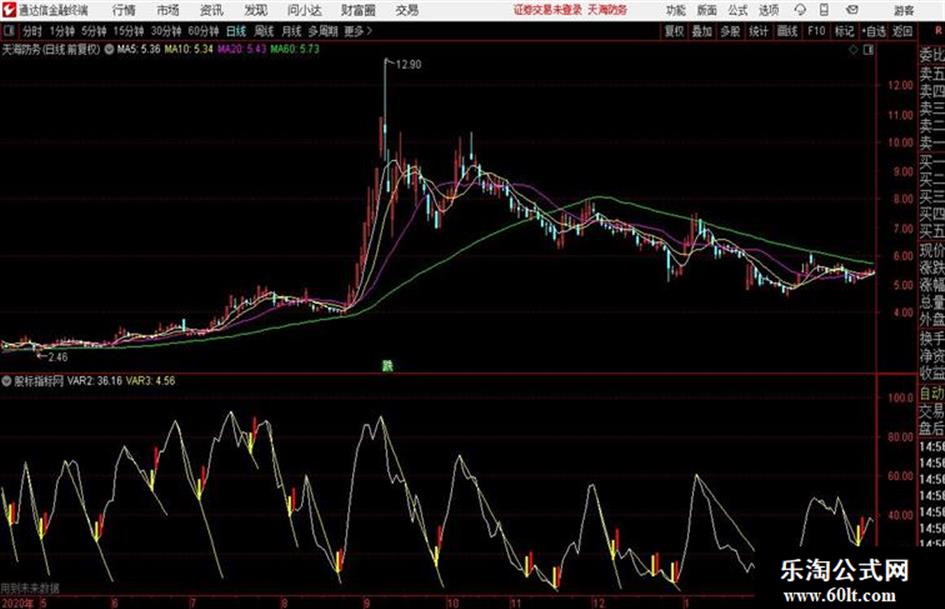The height and width of the screenshot is (609, 945).
Task: Switch to the 60分钟 period tab
Action: [204, 31]
